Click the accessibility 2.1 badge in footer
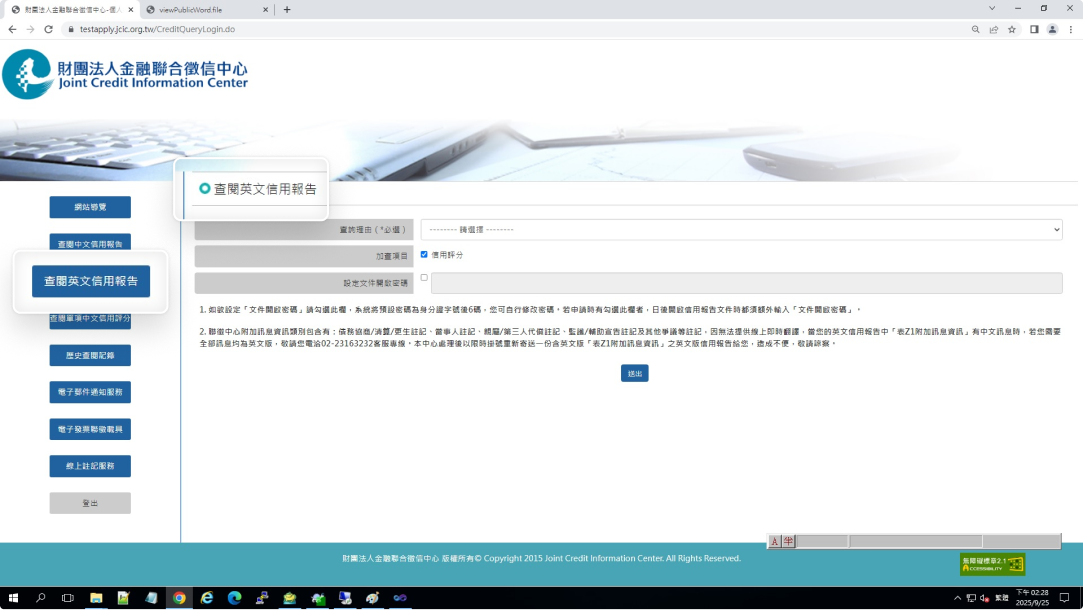 pos(992,564)
